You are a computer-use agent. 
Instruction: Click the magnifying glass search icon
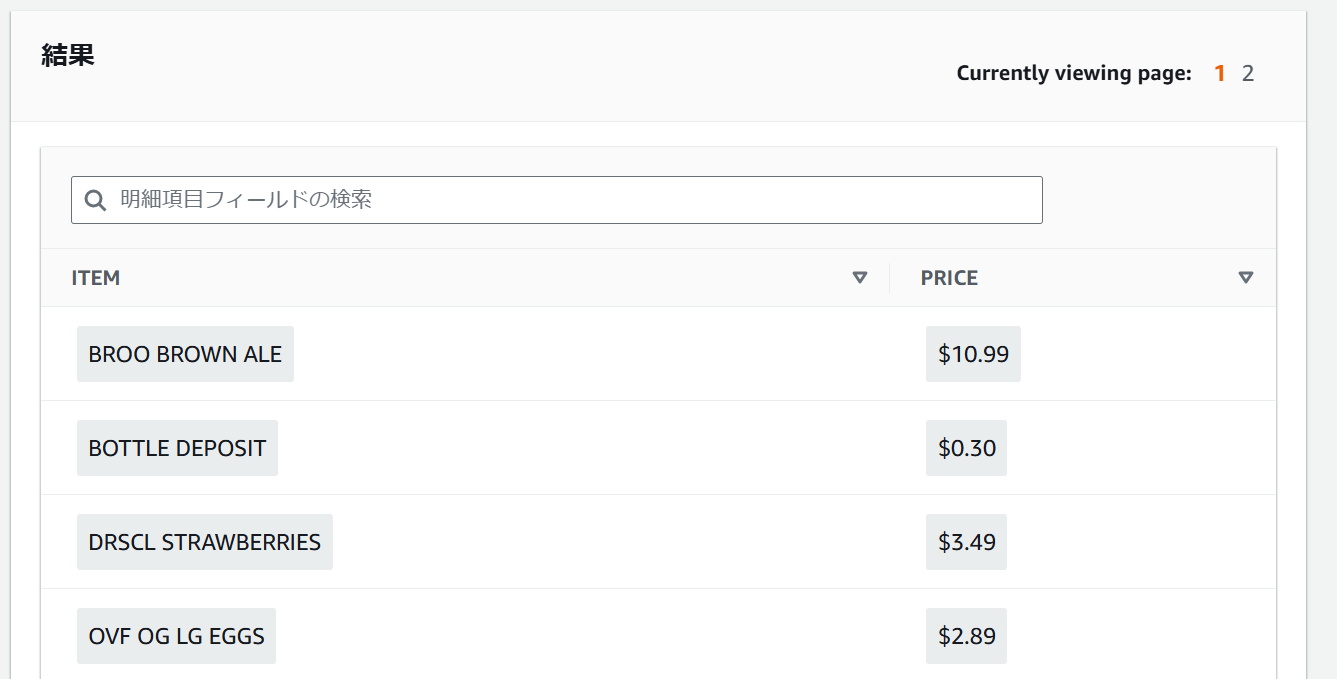[x=96, y=200]
